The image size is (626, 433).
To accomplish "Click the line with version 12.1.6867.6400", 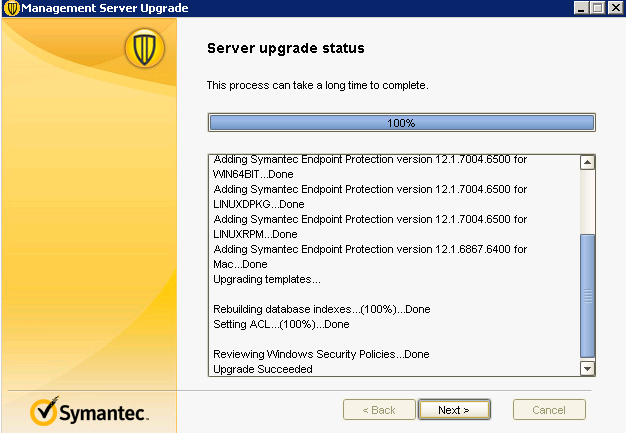I will click(370, 249).
